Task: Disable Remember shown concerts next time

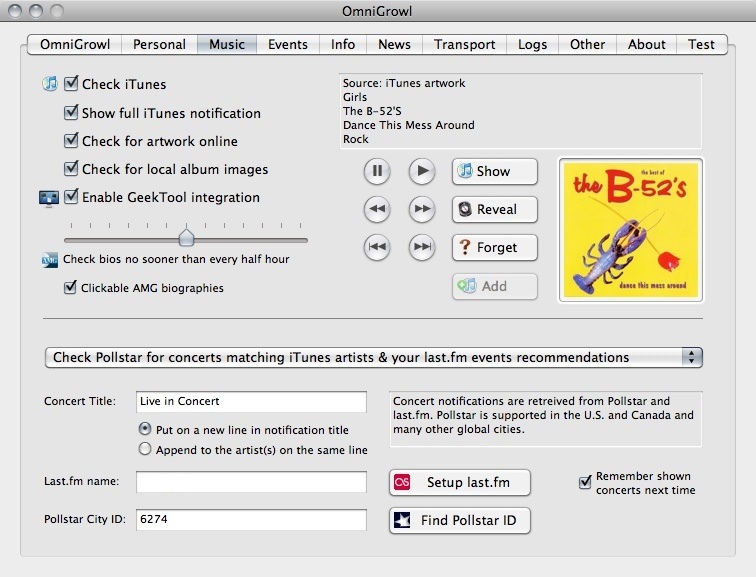Action: click(585, 483)
